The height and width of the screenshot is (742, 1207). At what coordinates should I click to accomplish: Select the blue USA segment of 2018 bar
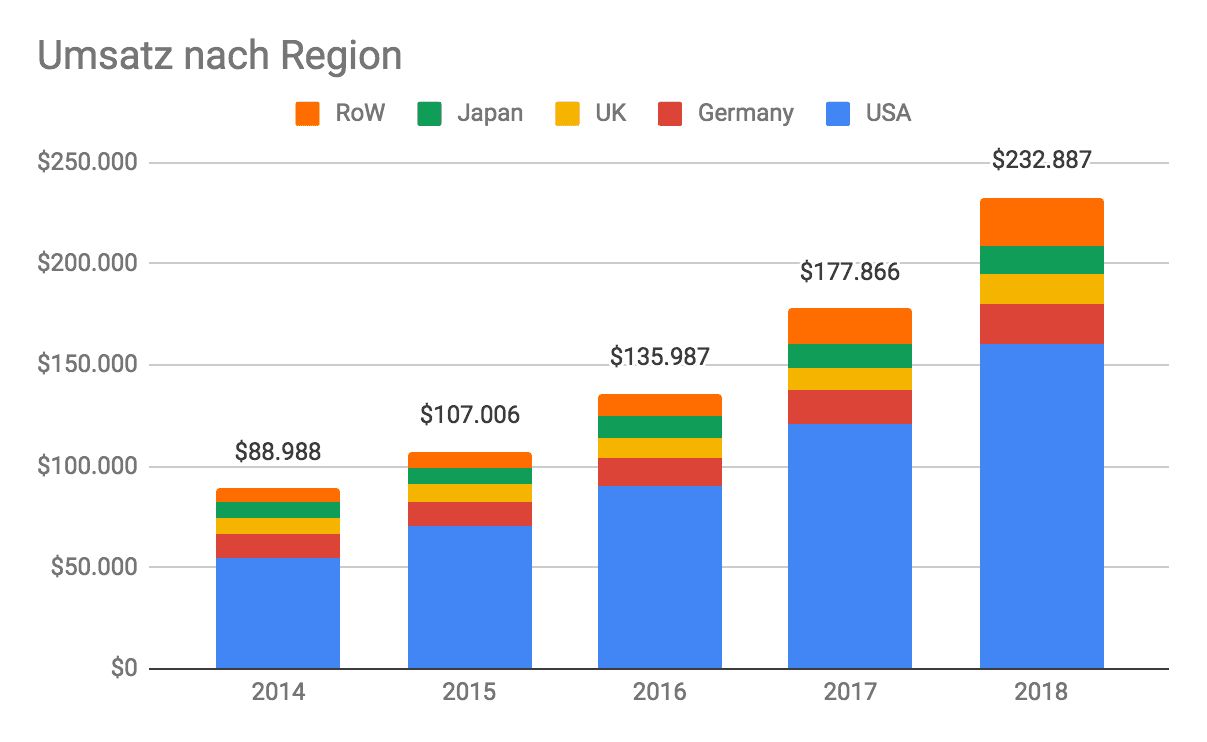[x=1042, y=506]
